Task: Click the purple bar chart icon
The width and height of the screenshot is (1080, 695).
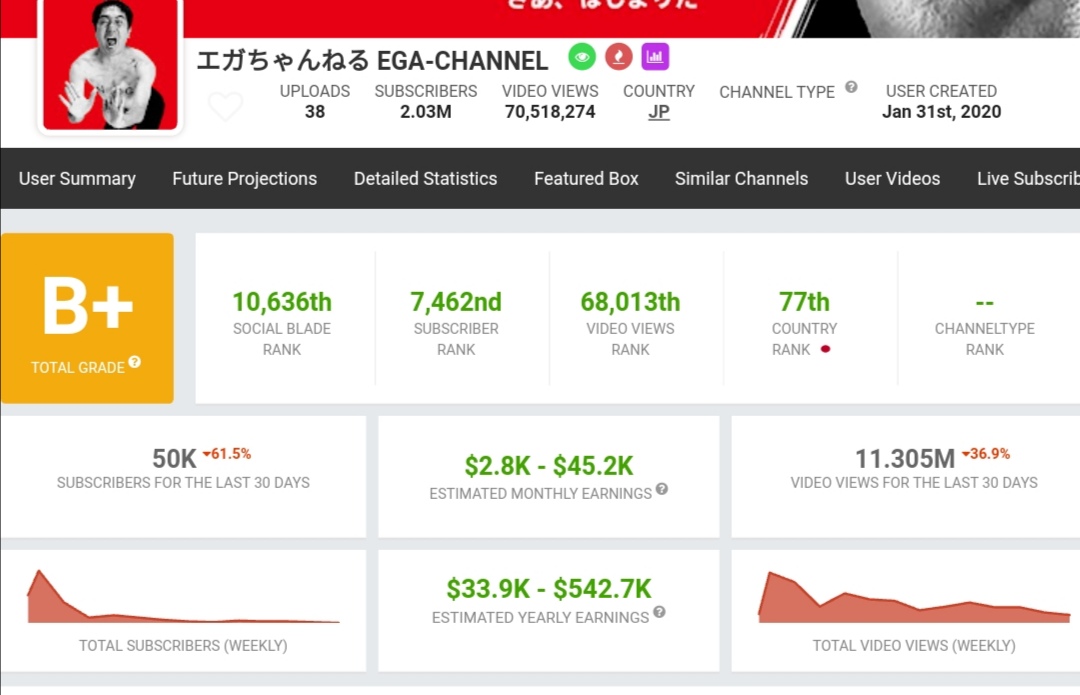Action: [655, 56]
